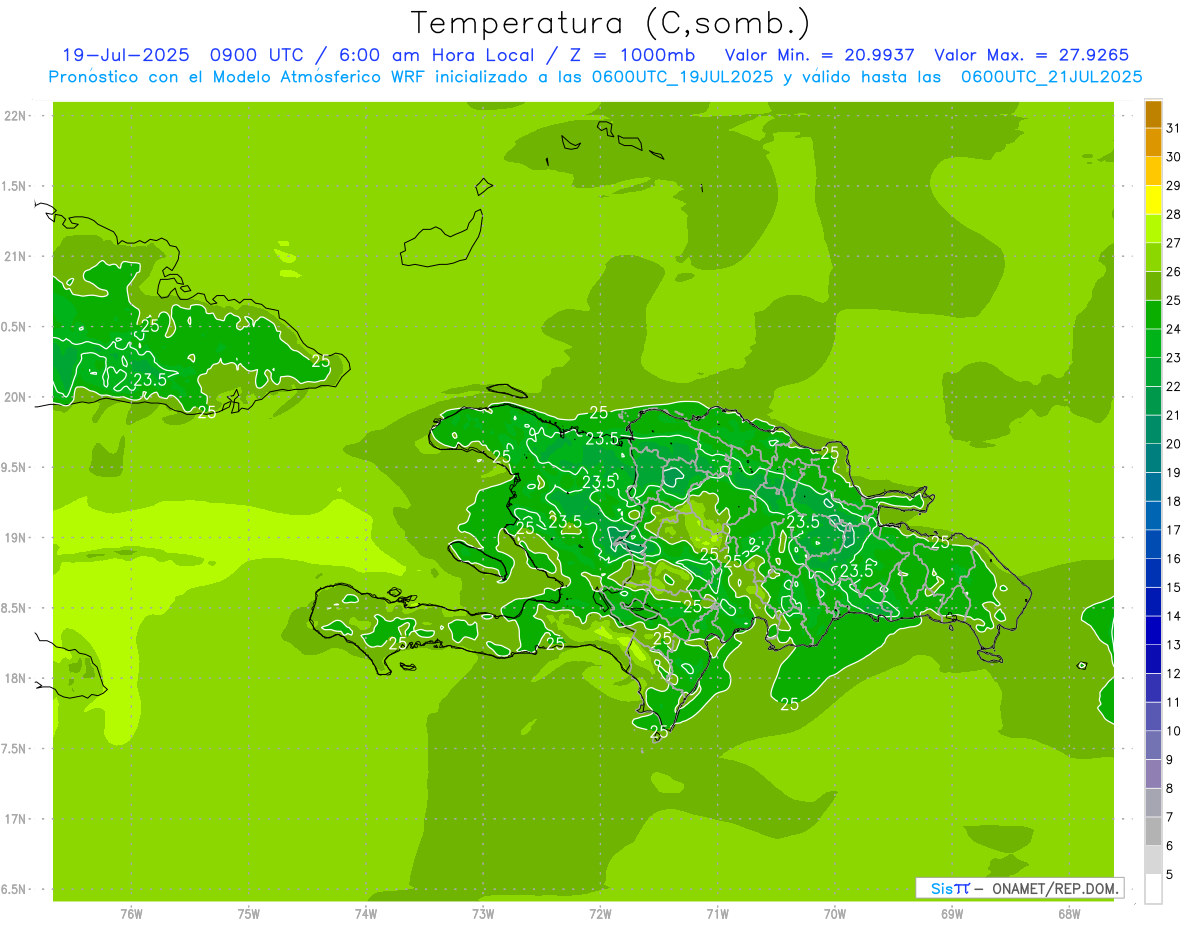Click the "25" contour label over sea south of Hispaniola
This screenshot has width=1200, height=927.
click(x=789, y=704)
